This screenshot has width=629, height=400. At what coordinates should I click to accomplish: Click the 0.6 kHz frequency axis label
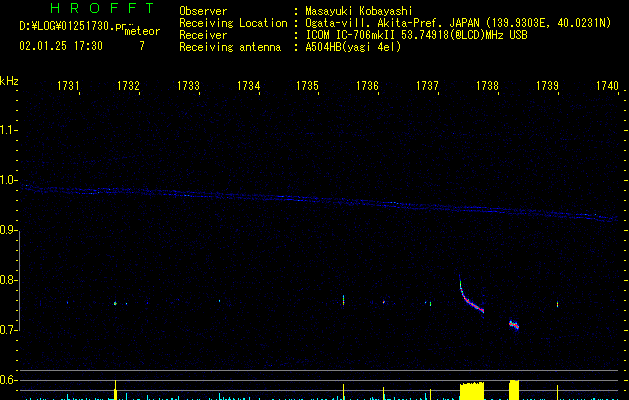click(7, 380)
